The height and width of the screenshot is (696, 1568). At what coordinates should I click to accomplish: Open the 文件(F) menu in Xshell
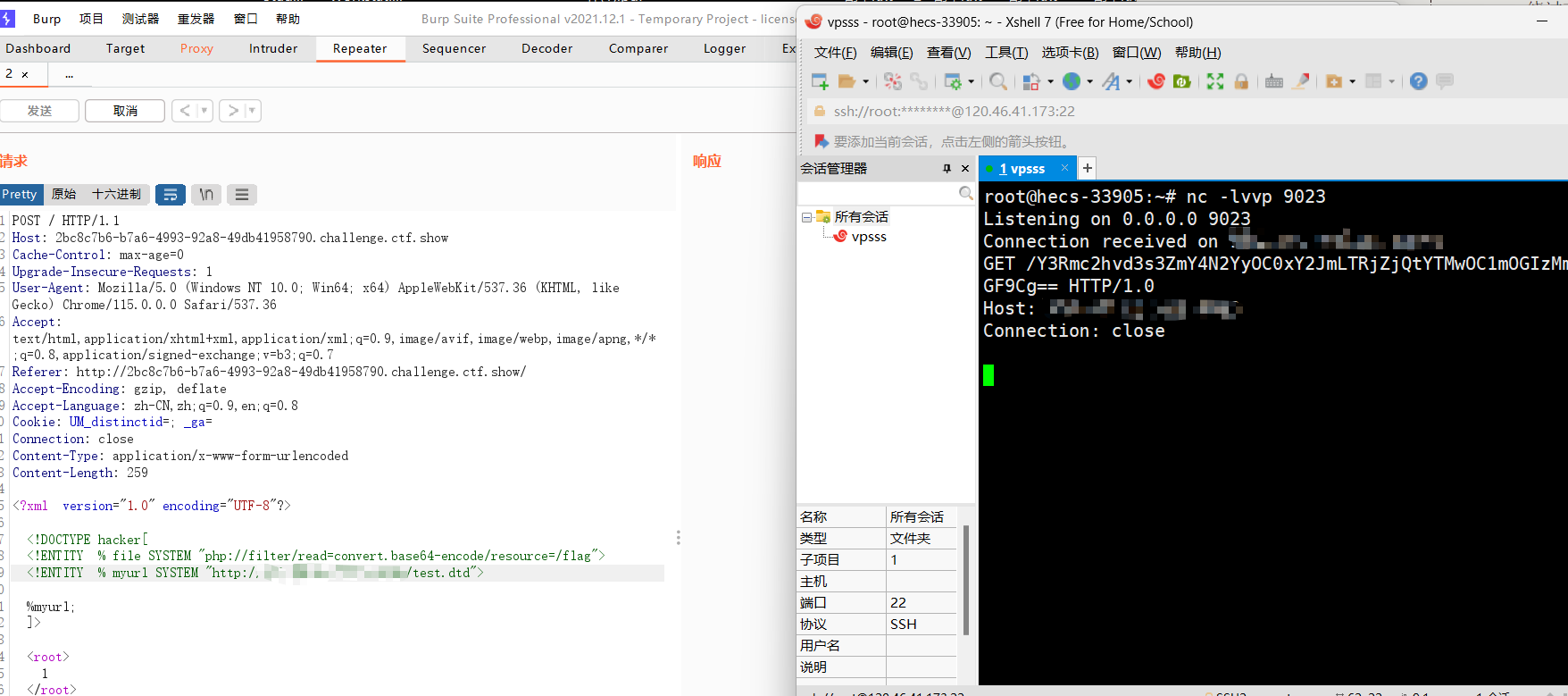(835, 53)
